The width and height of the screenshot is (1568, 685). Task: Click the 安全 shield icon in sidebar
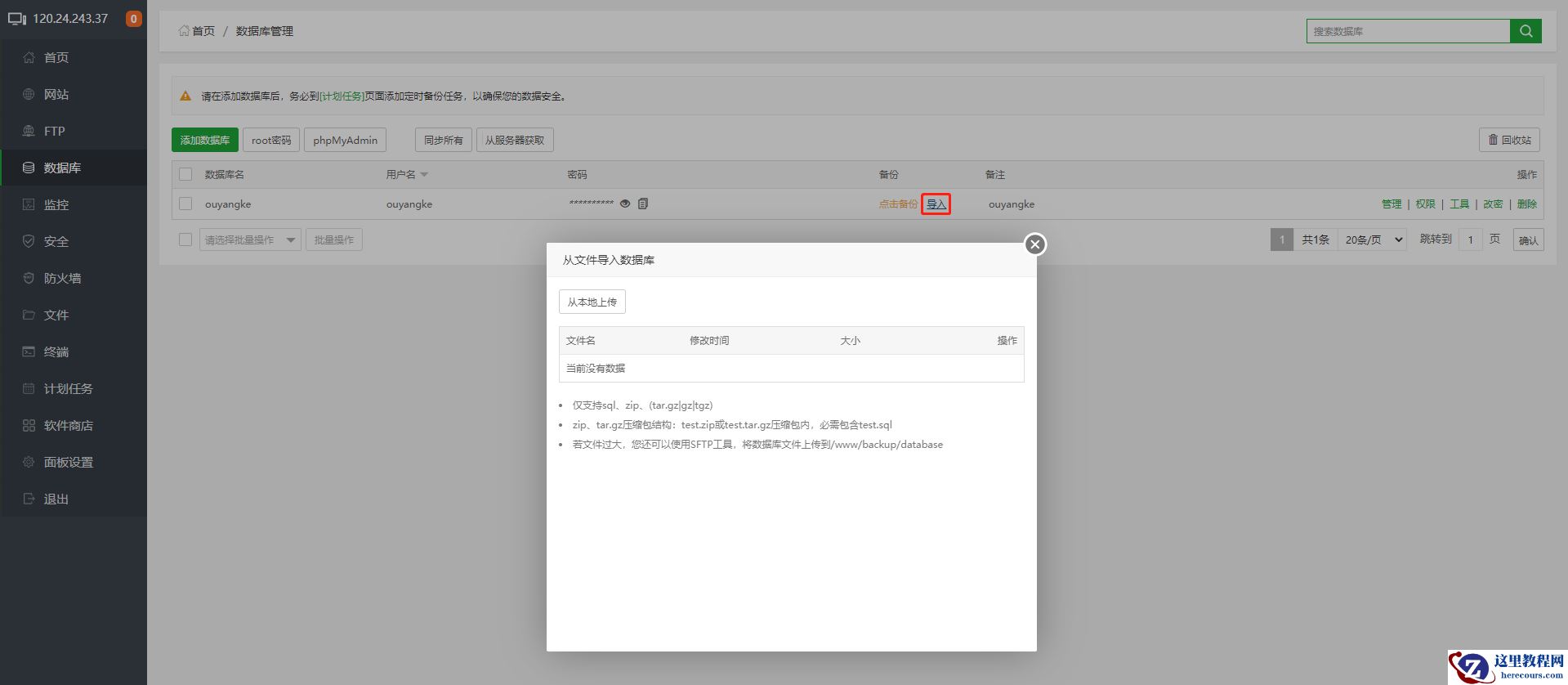[29, 241]
